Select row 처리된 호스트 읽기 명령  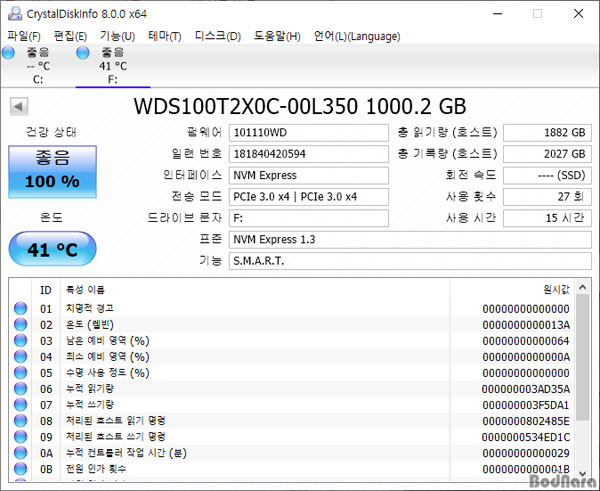(292, 421)
